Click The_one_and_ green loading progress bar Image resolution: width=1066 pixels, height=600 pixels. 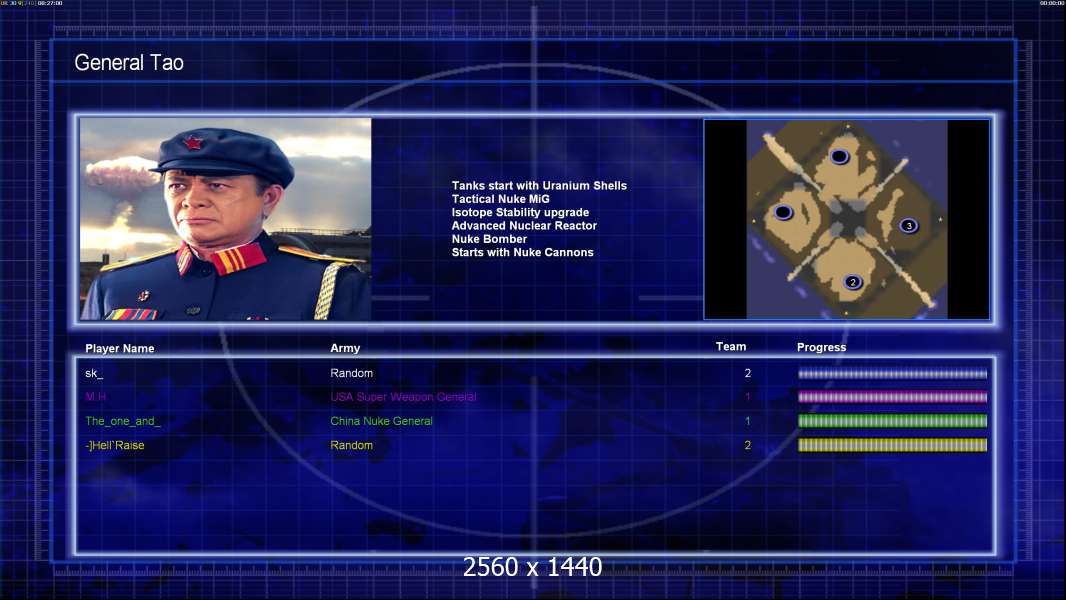point(892,421)
